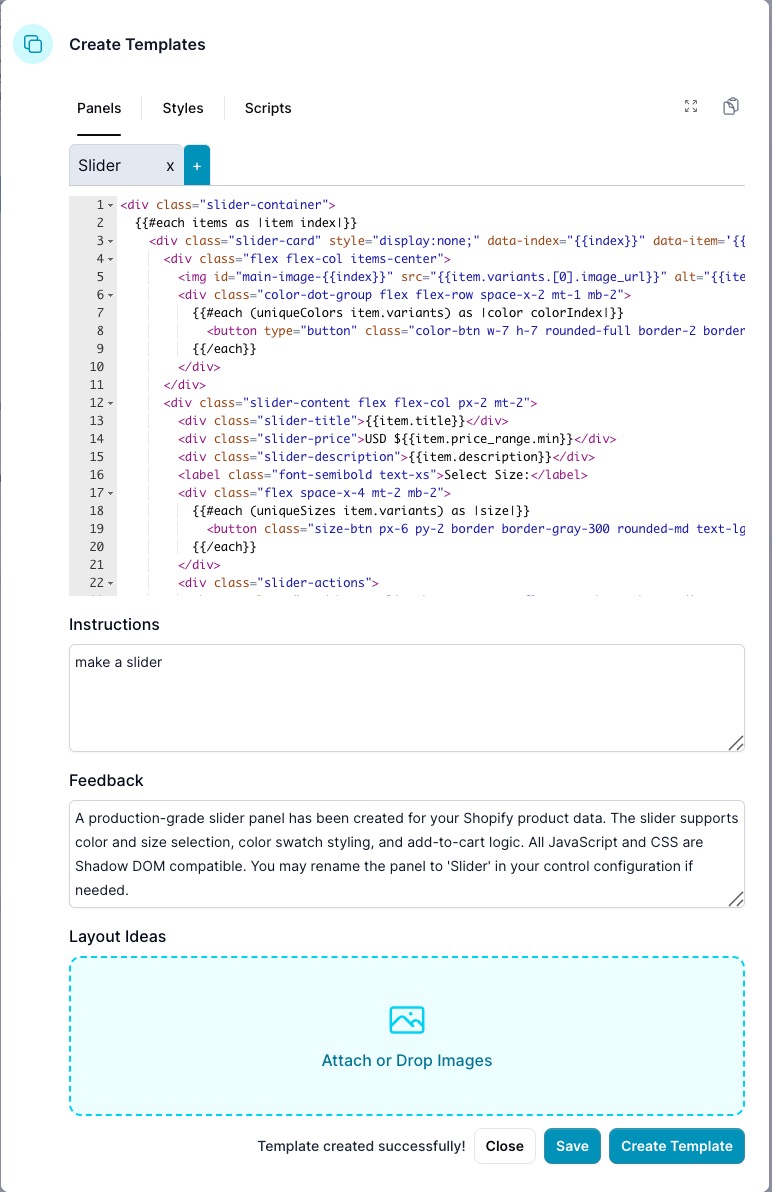This screenshot has height=1192, width=772.
Task: Click the Create Template button
Action: [677, 1146]
